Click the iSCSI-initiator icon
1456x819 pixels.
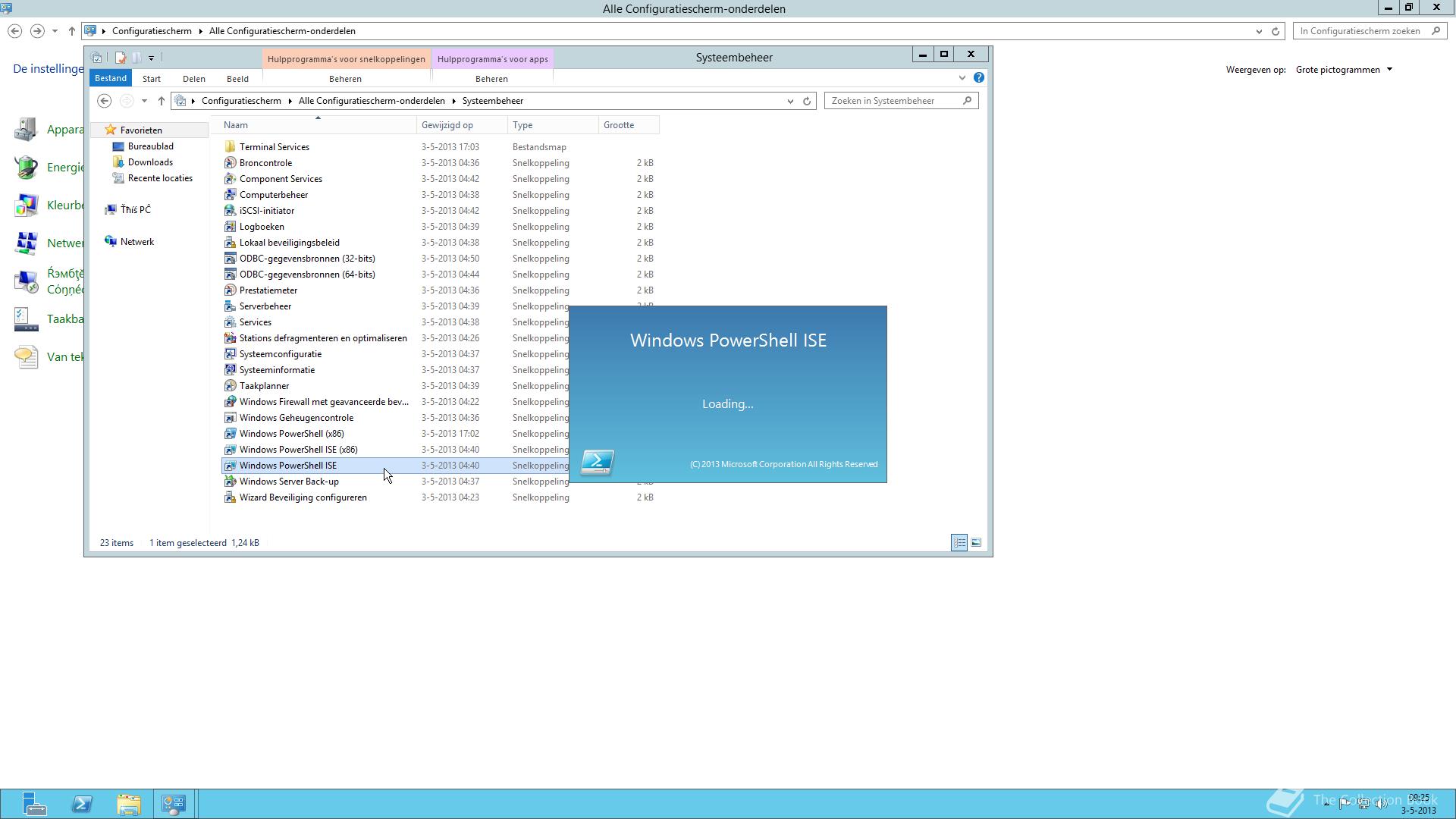point(230,211)
